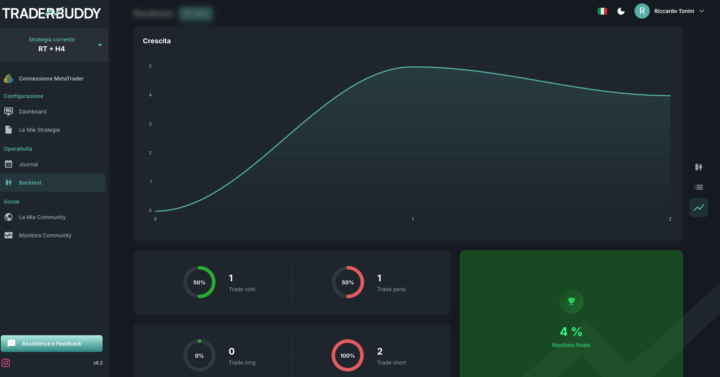Click the trophy icon in result card

[x=571, y=302]
